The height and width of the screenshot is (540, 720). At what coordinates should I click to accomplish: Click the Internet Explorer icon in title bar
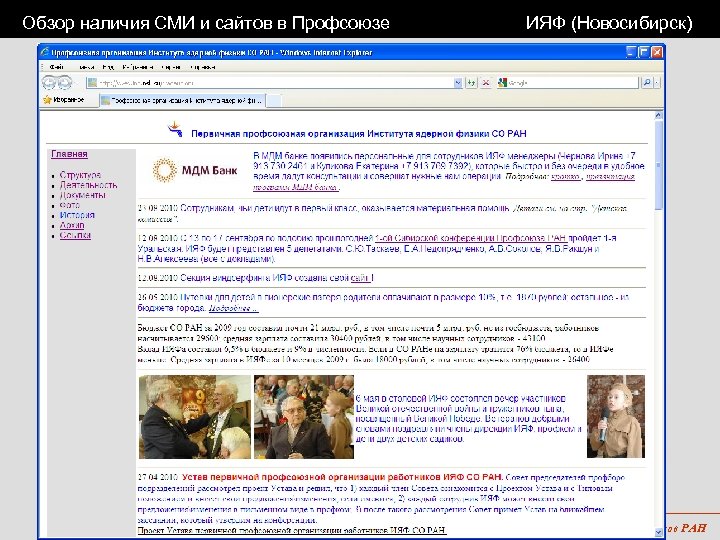point(45,52)
